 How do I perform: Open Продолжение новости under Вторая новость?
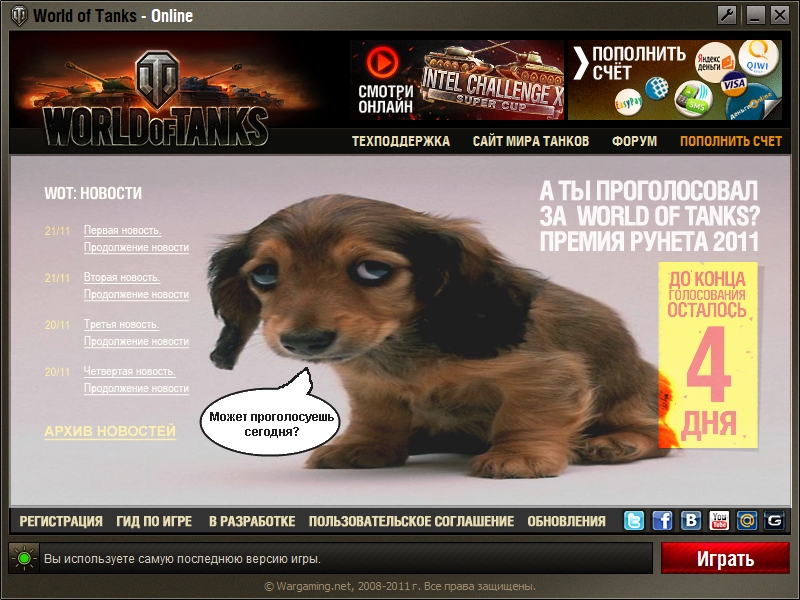pos(136,294)
